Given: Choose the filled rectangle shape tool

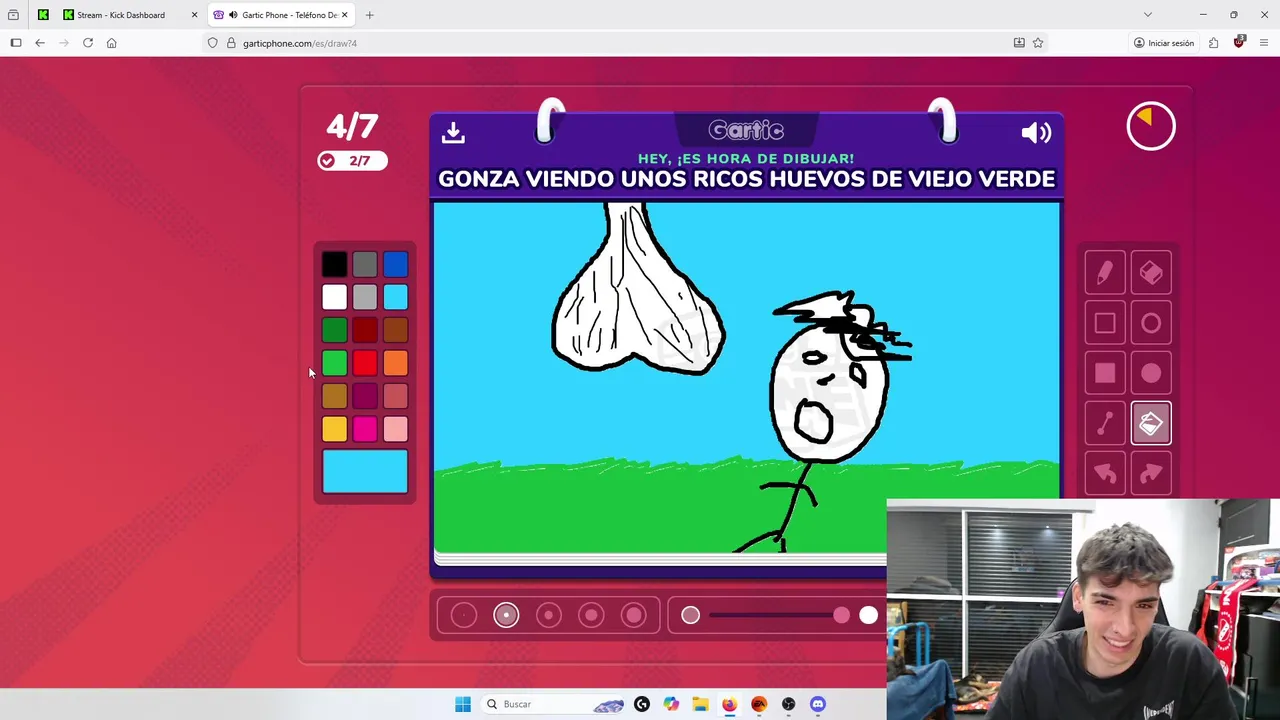Looking at the screenshot, I should coord(1105,373).
